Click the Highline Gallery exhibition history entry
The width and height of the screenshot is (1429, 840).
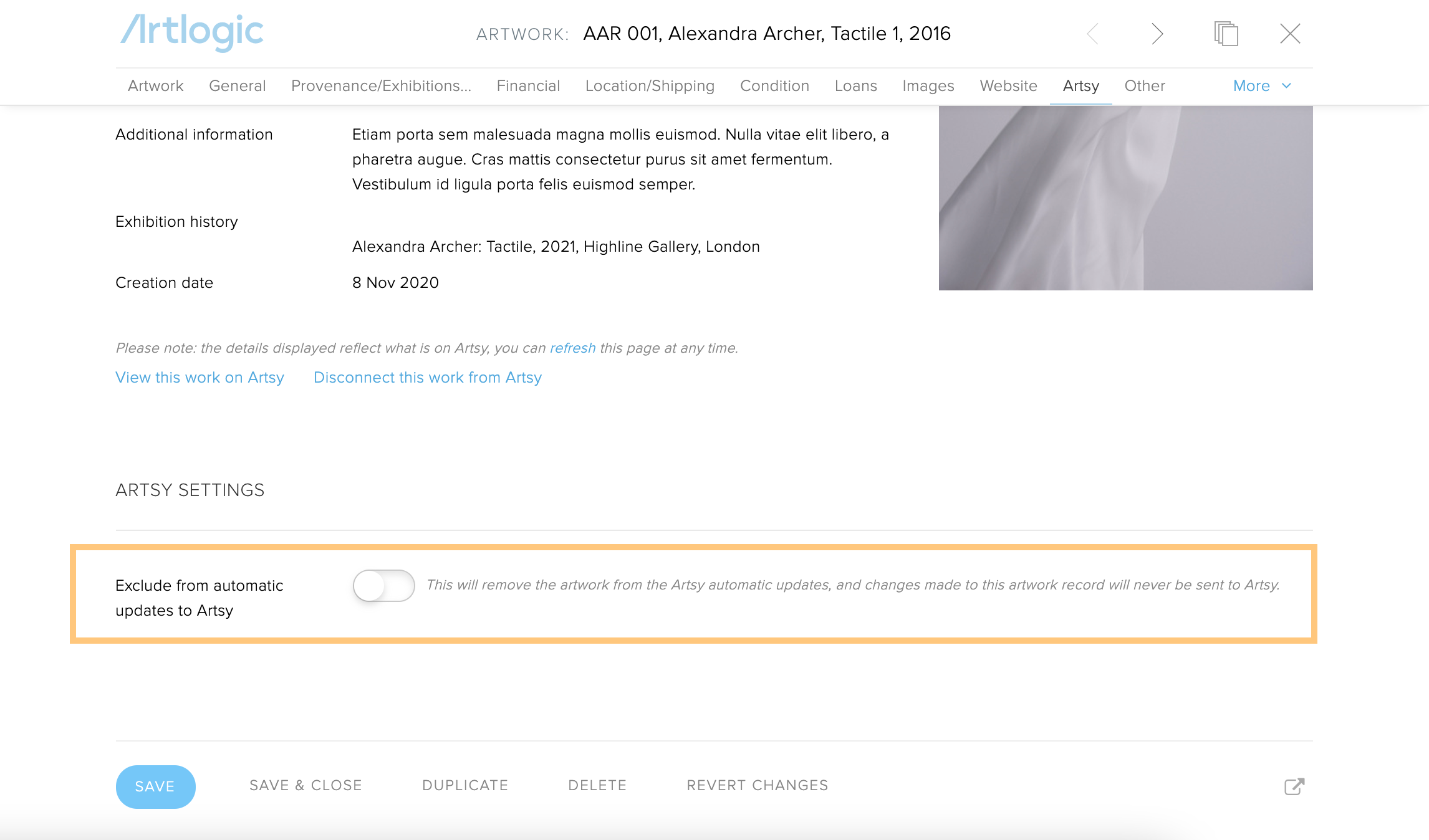click(x=556, y=247)
